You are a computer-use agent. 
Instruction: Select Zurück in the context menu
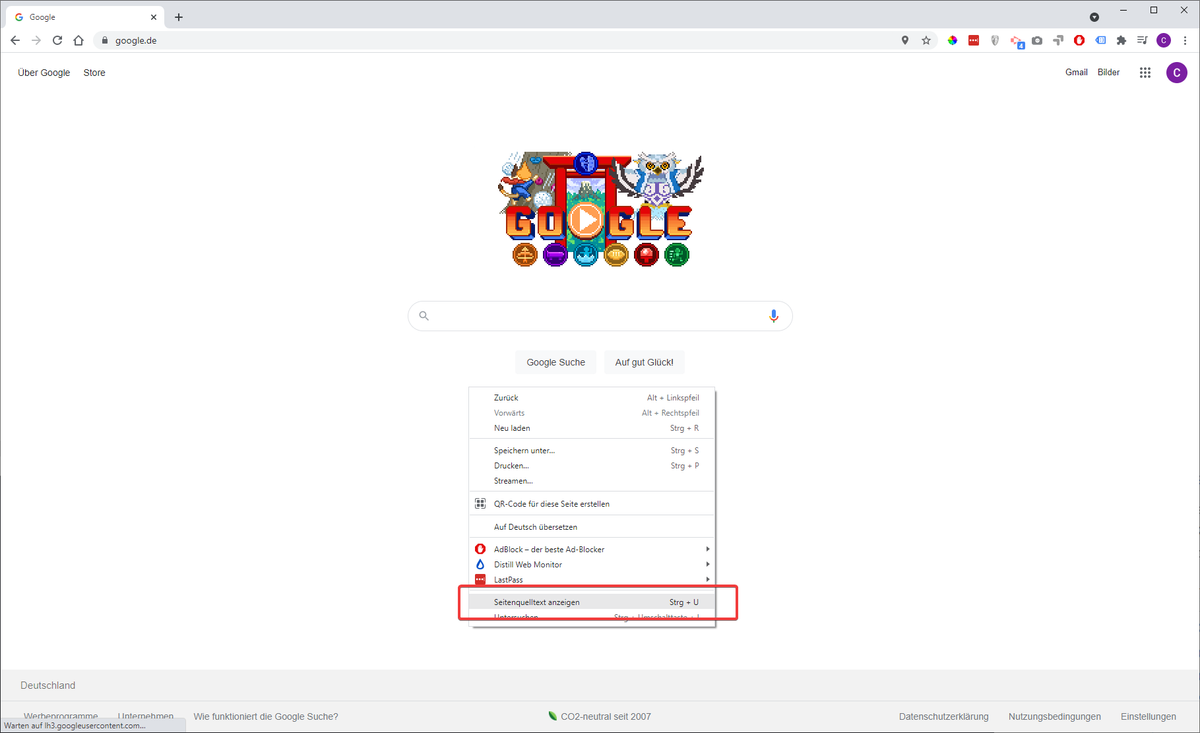tap(592, 398)
